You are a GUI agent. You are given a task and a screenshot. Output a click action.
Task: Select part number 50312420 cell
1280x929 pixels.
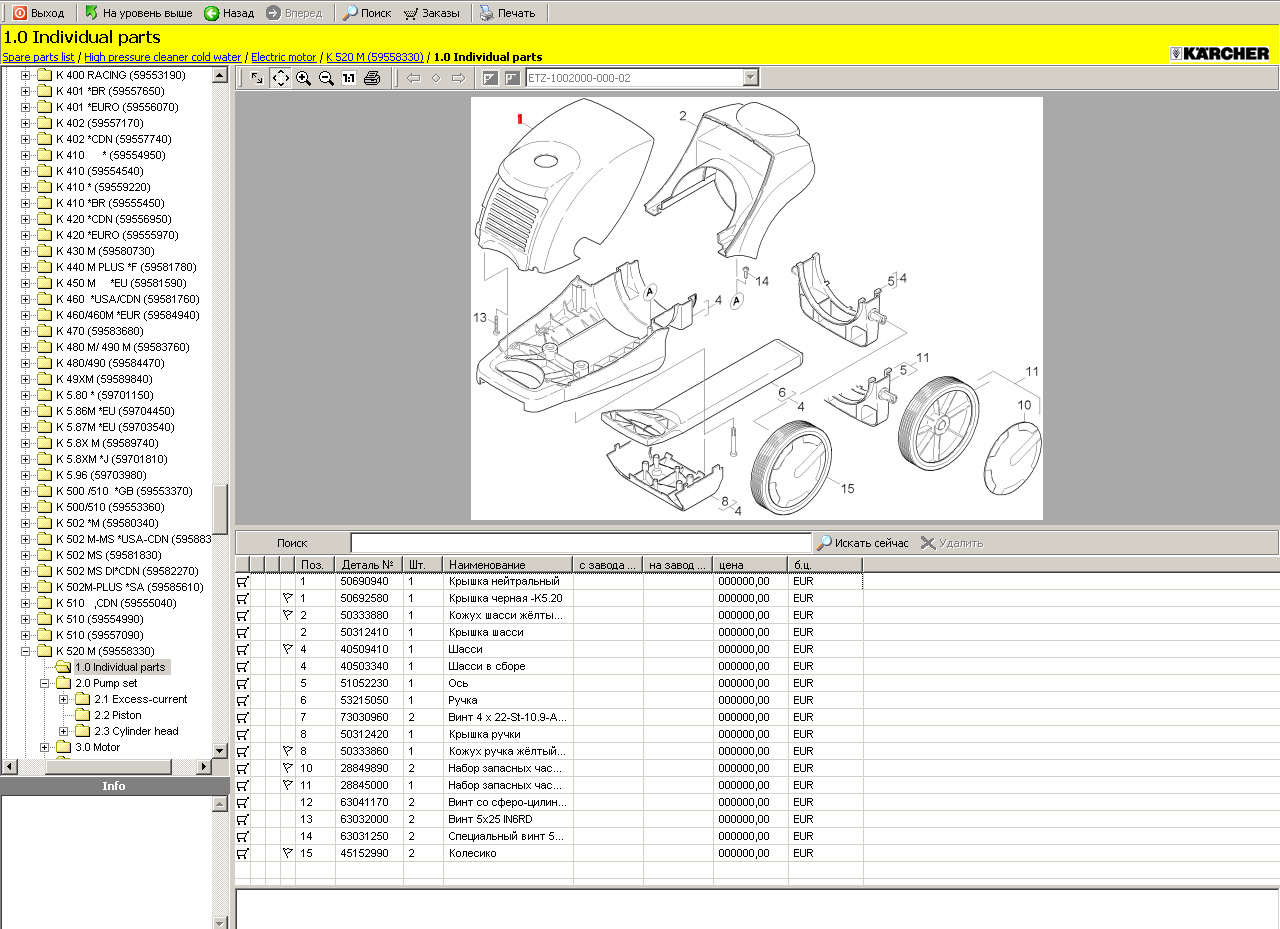click(368, 734)
